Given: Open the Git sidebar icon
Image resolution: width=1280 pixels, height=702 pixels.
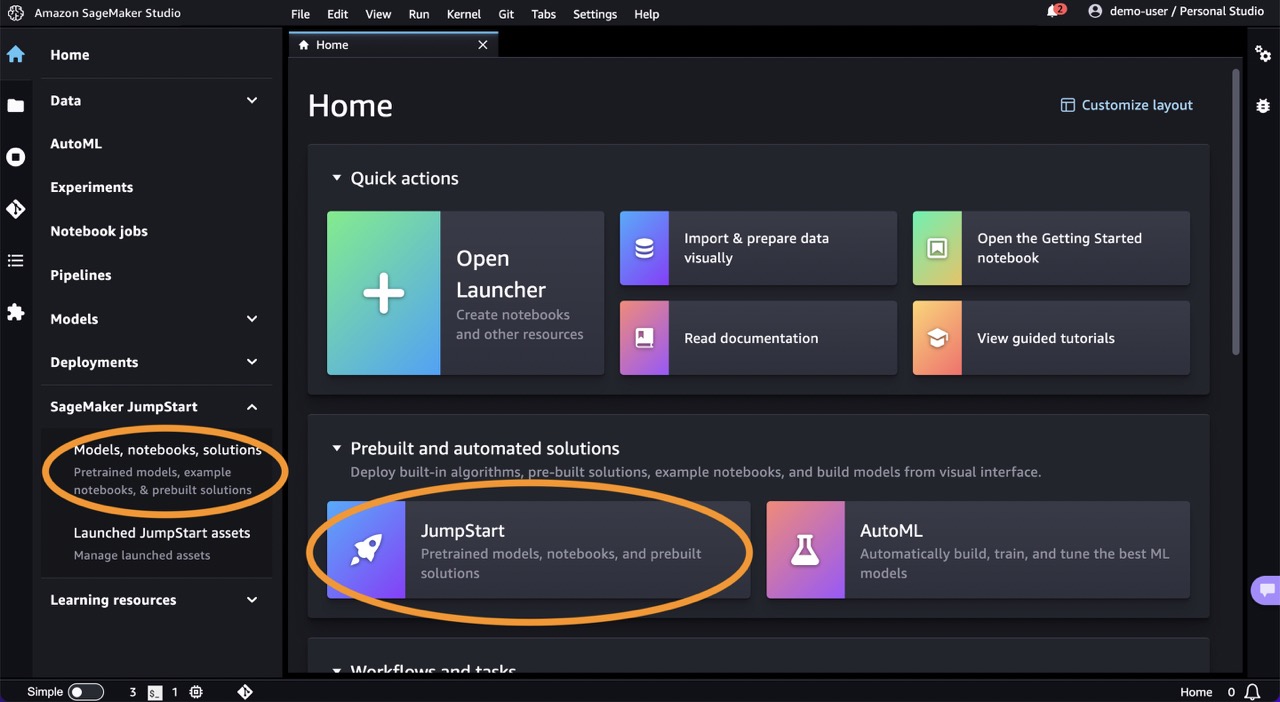Looking at the screenshot, I should click(x=16, y=209).
